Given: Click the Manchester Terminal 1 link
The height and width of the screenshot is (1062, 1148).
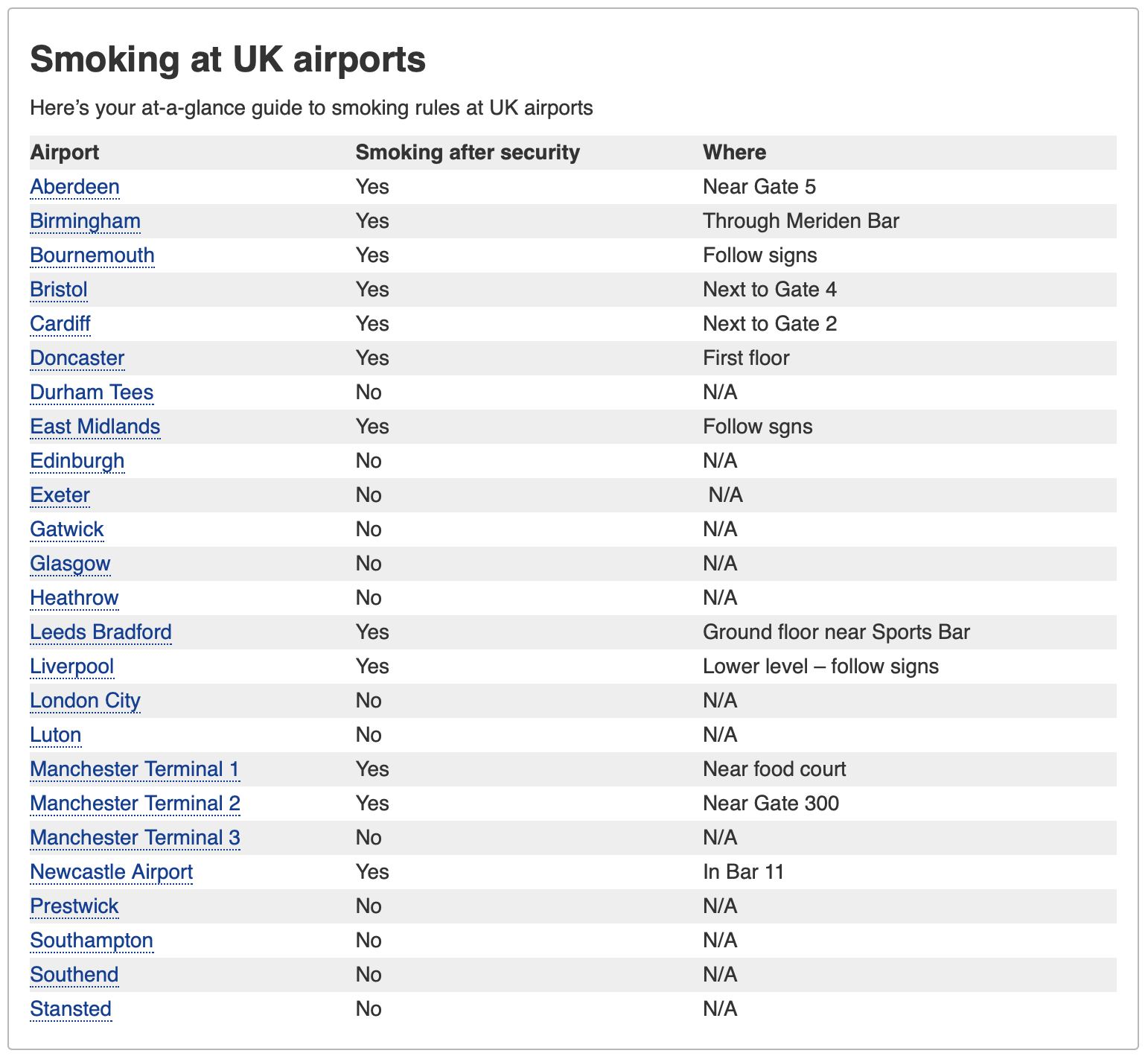Looking at the screenshot, I should tap(135, 769).
